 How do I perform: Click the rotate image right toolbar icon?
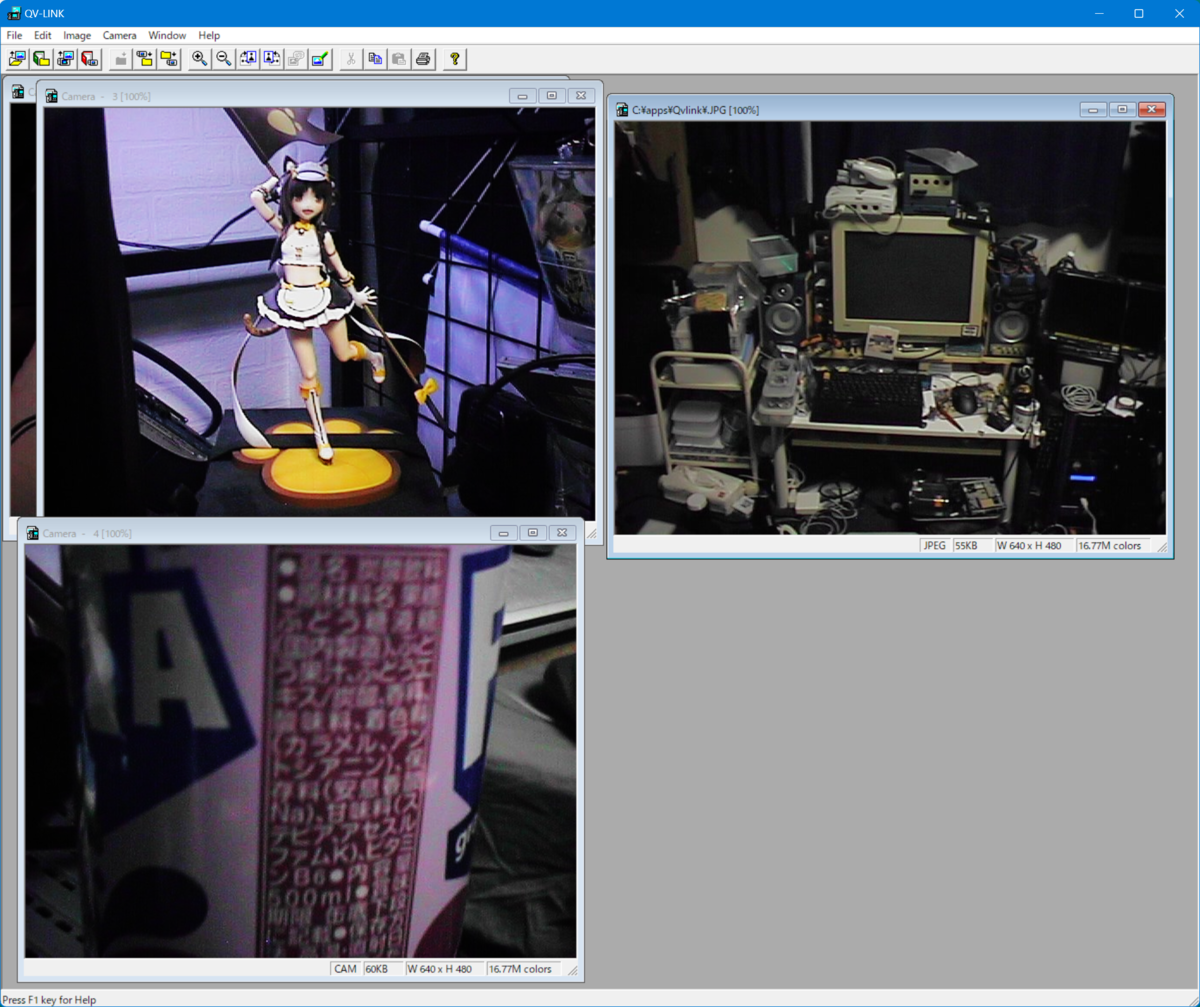(x=272, y=59)
